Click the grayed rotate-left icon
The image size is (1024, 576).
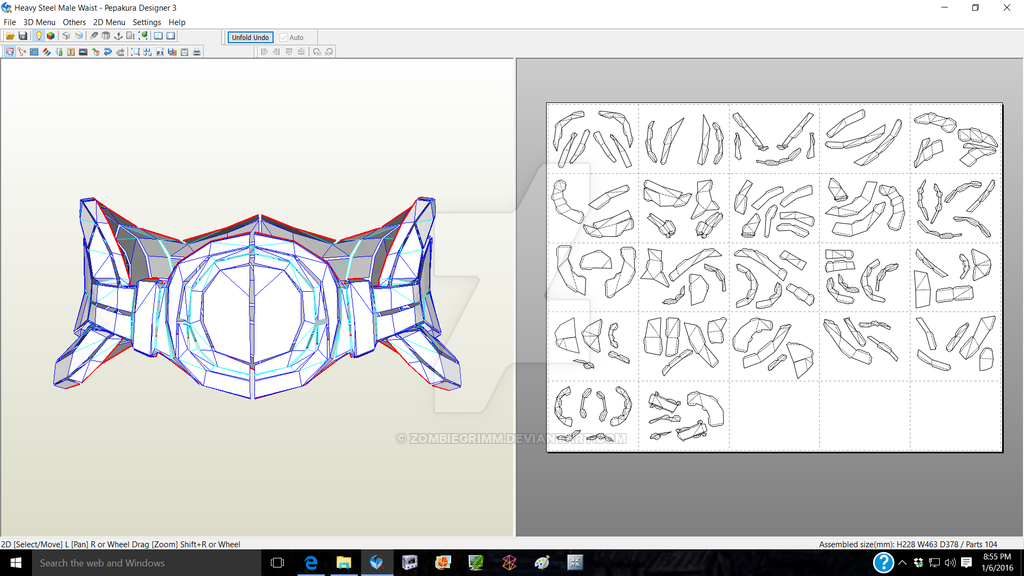pos(317,52)
